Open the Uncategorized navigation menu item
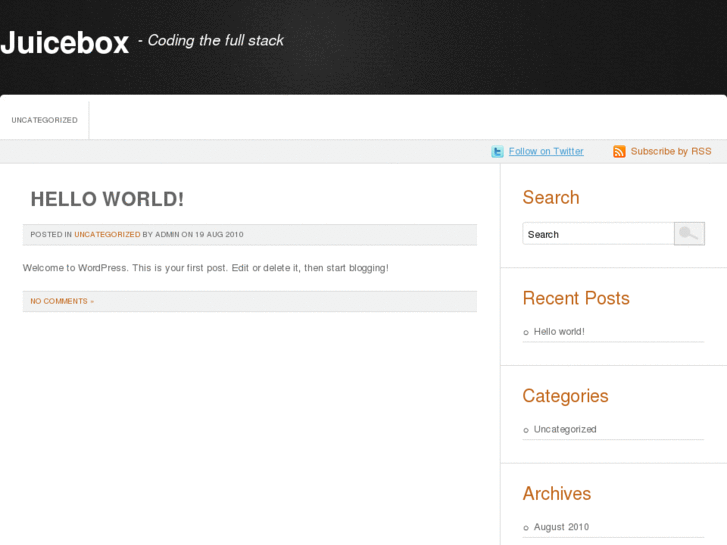This screenshot has height=545, width=727. coord(45,120)
